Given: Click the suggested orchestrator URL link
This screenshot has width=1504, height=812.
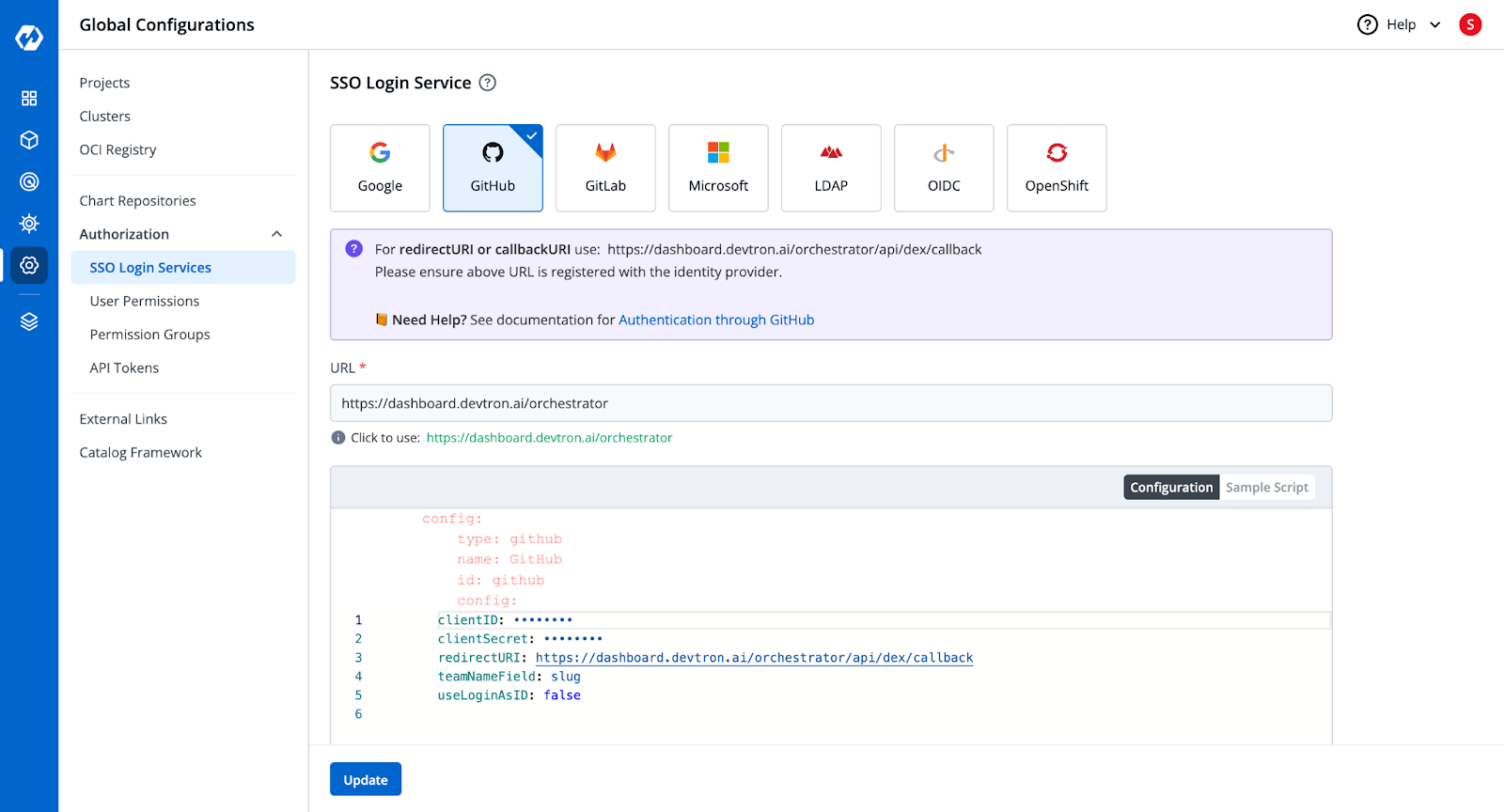Looking at the screenshot, I should click(x=549, y=438).
